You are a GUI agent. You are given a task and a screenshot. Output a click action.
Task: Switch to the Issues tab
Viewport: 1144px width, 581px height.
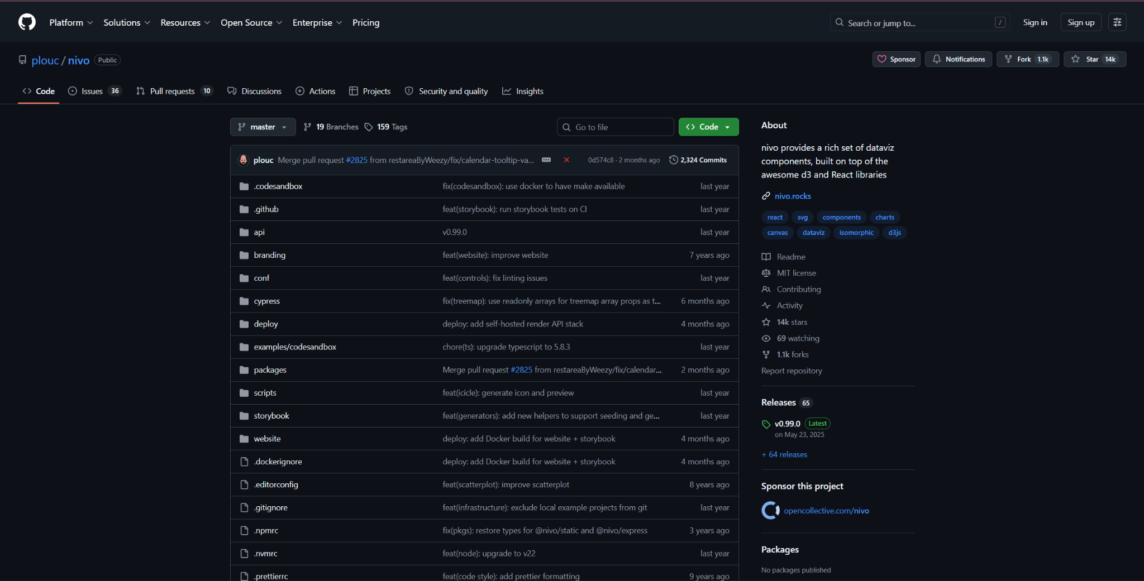94,91
